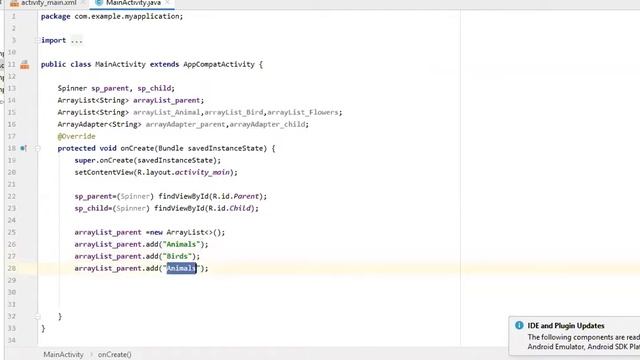
Task: Click the info icon in the updates notification
Action: tap(519, 325)
